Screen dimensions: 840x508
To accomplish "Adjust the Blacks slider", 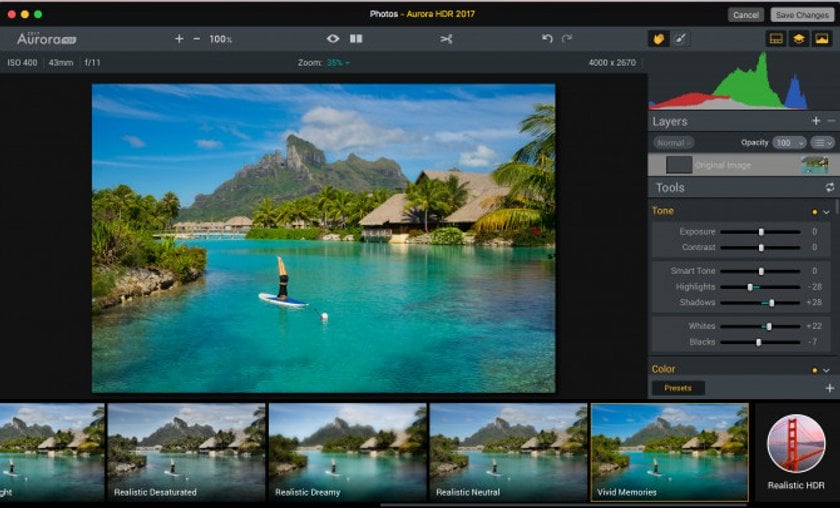I will click(x=760, y=342).
